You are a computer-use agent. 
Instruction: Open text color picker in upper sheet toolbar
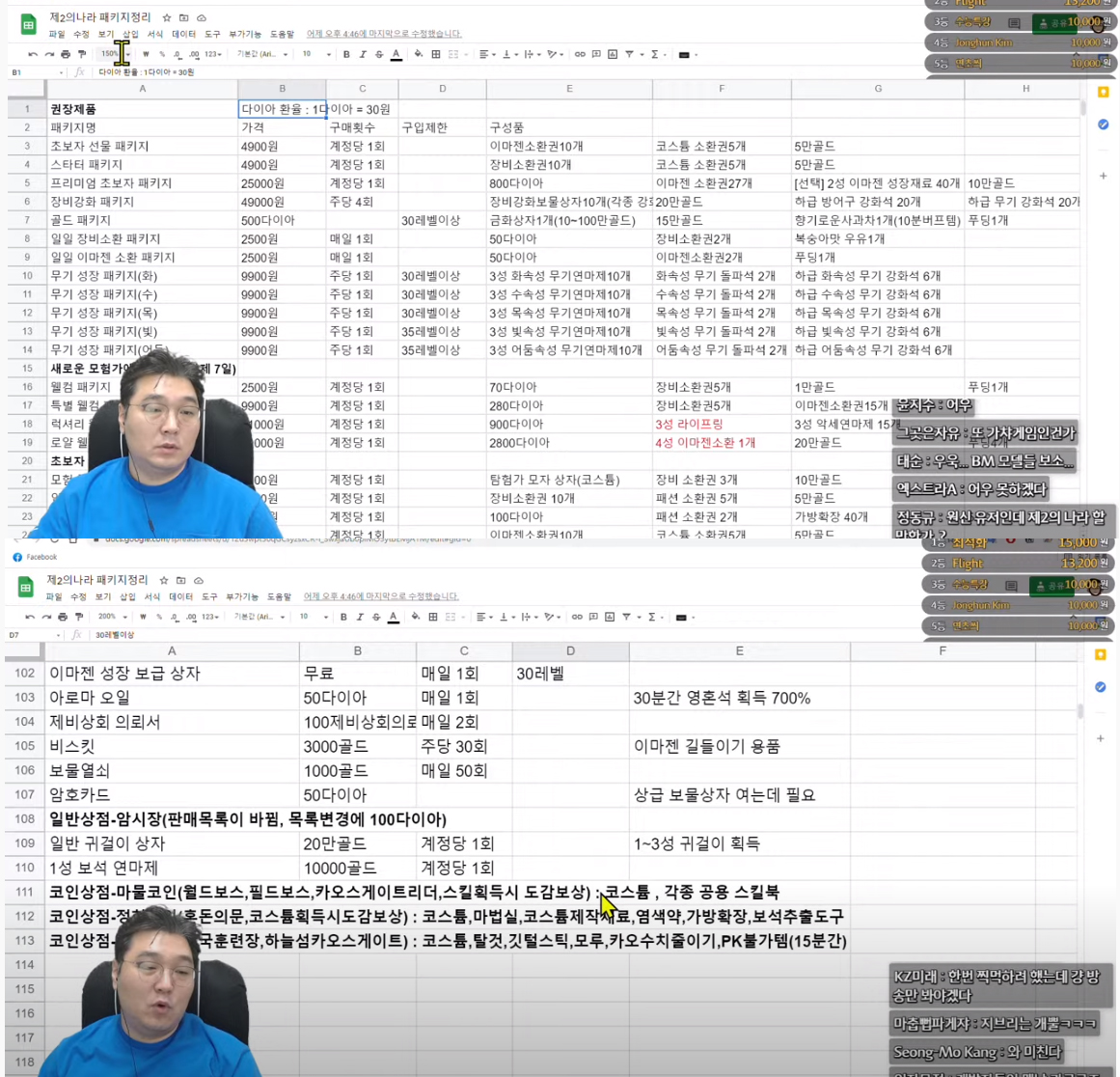click(x=396, y=54)
